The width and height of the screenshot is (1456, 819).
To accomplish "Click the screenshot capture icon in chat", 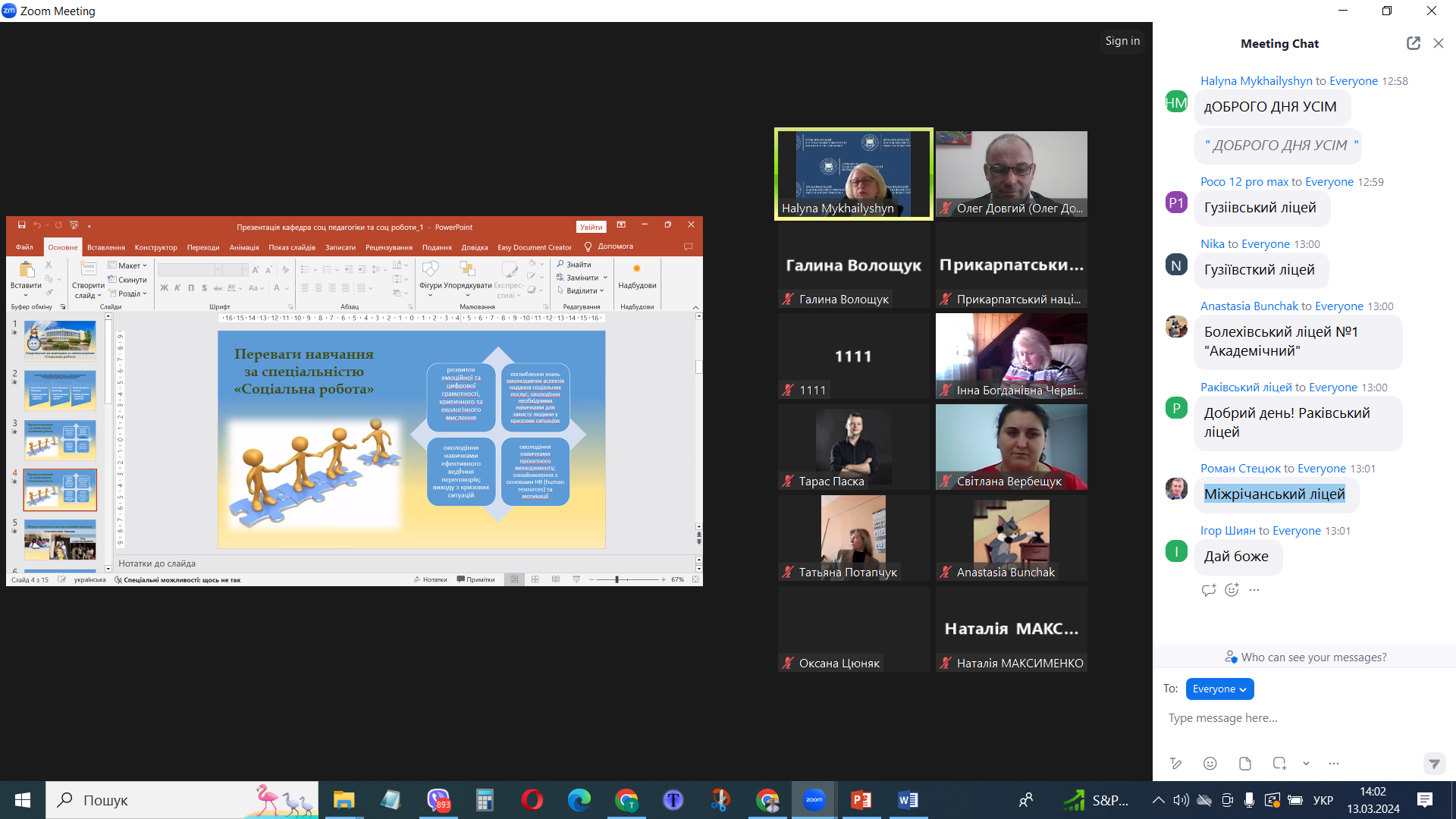I will (1279, 764).
